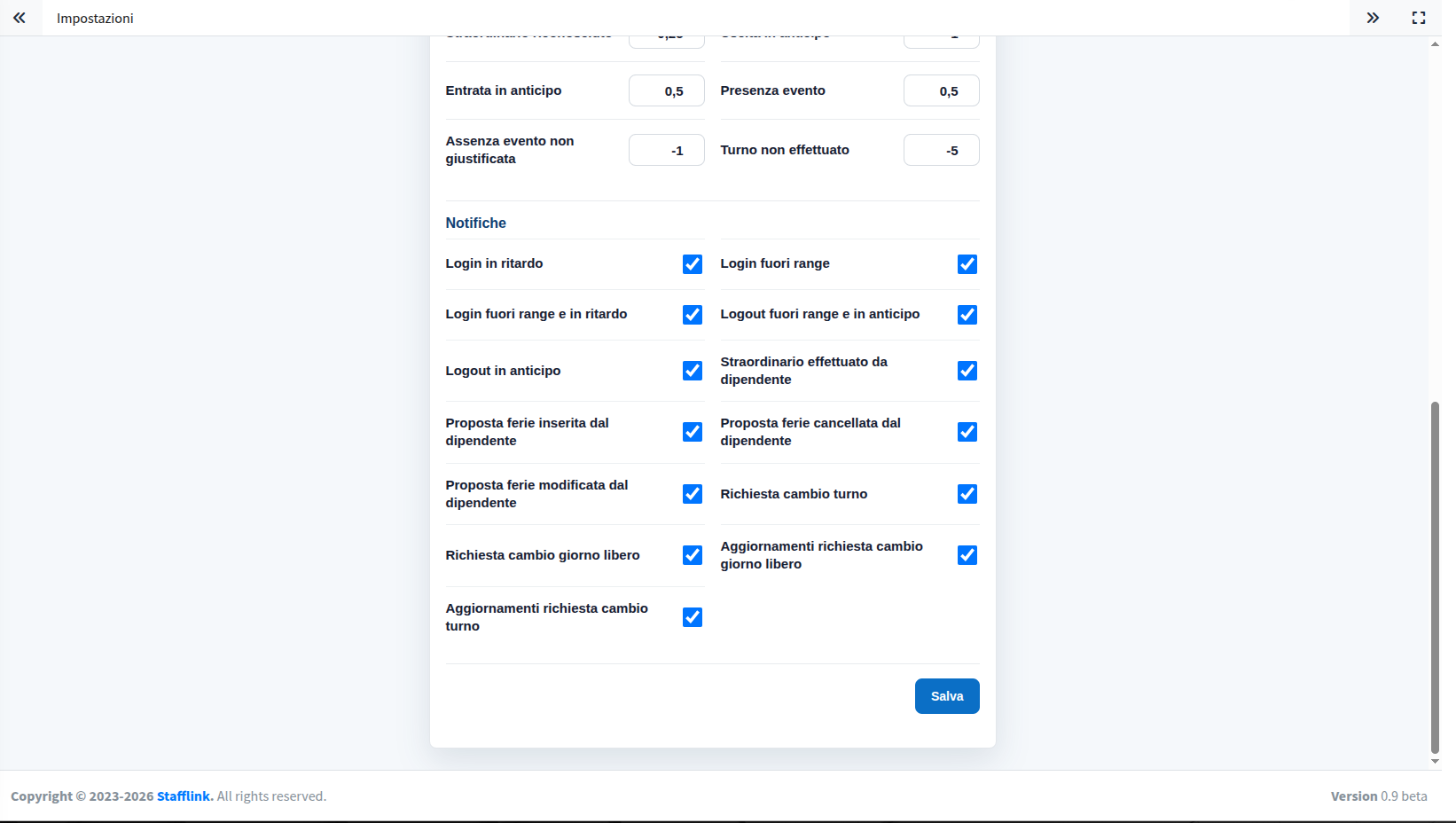The width and height of the screenshot is (1456, 823).
Task: Click scrollbar down arrow
Action: [1435, 761]
